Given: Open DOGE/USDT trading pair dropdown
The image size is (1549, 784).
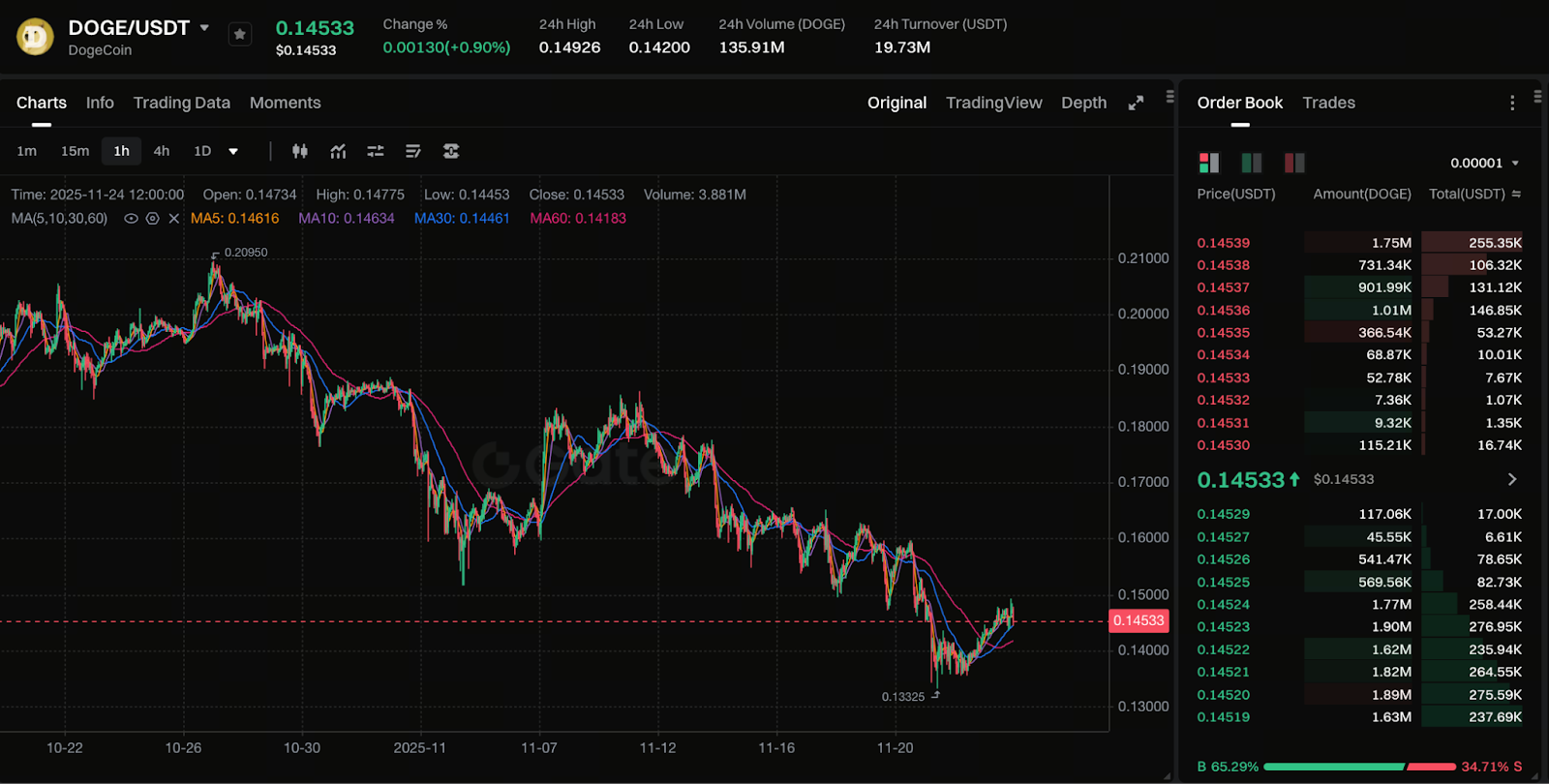Looking at the screenshot, I should click(x=204, y=28).
